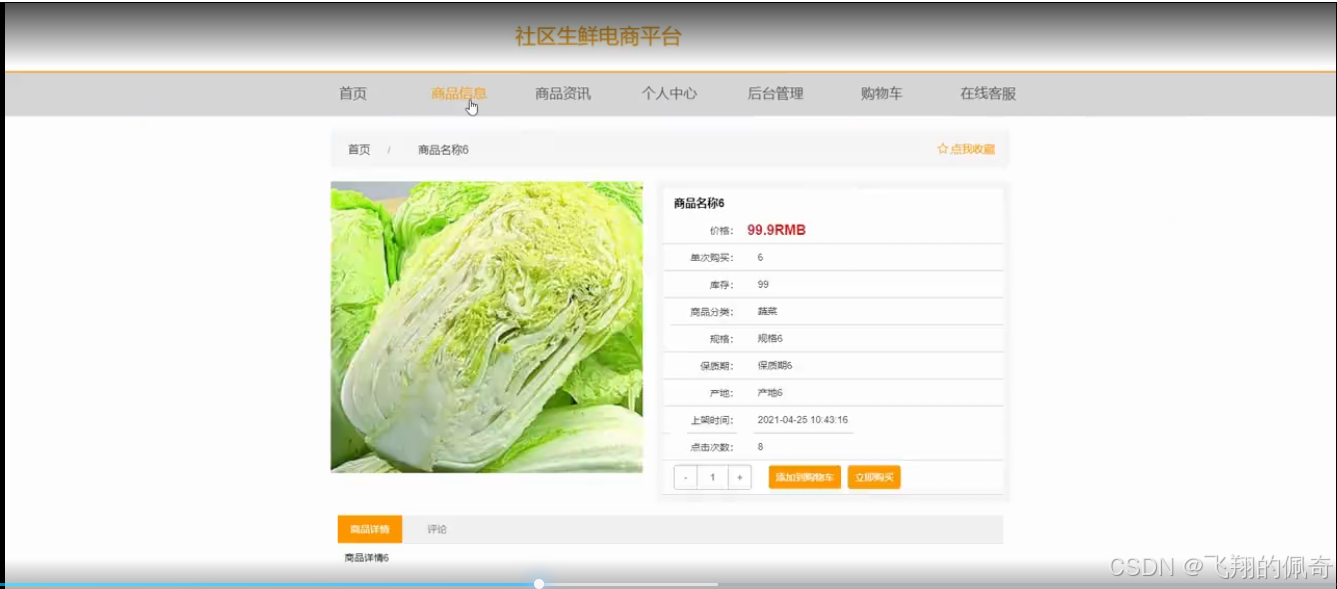Screen dimensions: 1337x589
Task: Click the 添加到购物车 button
Action: (805, 477)
